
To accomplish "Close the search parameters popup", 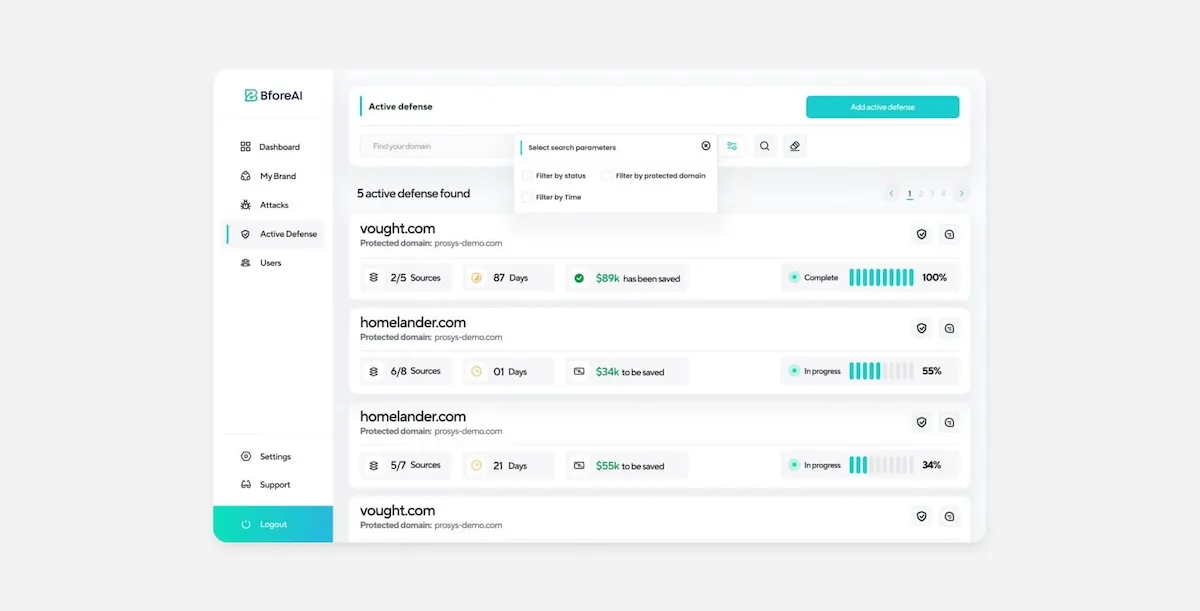I will pos(705,146).
